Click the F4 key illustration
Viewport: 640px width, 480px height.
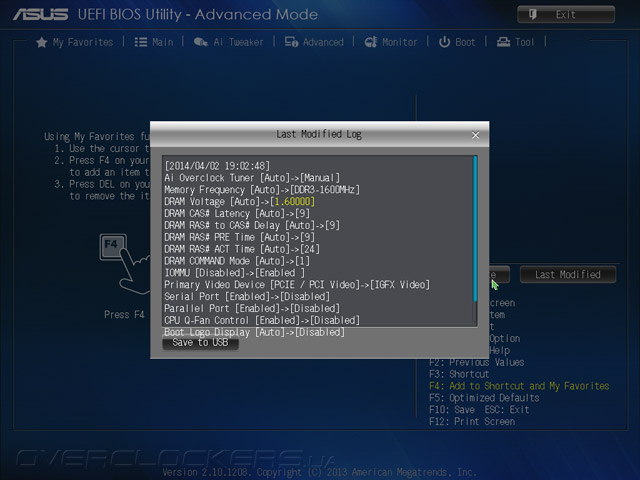click(113, 247)
